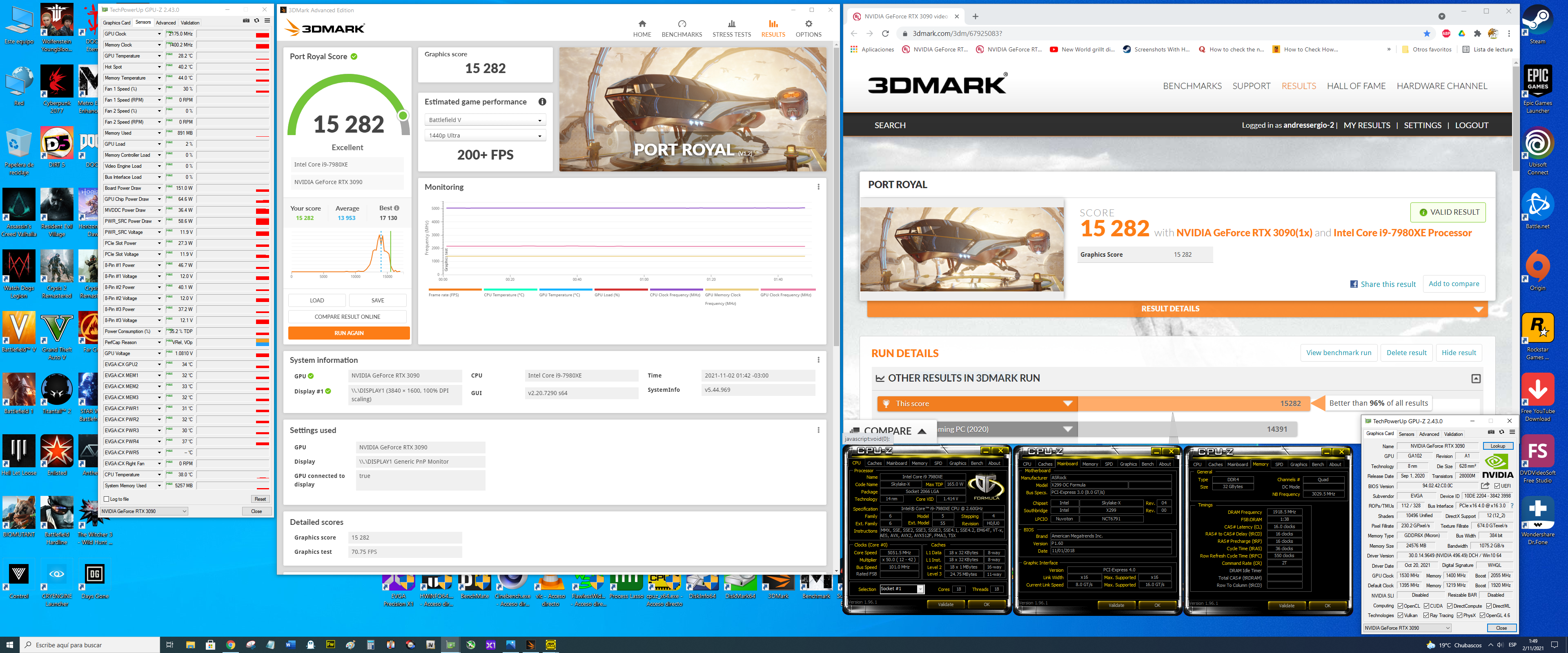The width and height of the screenshot is (1568, 653).
Task: Toggle Vulkan checkbox in GPU-Z
Action: 1400,615
